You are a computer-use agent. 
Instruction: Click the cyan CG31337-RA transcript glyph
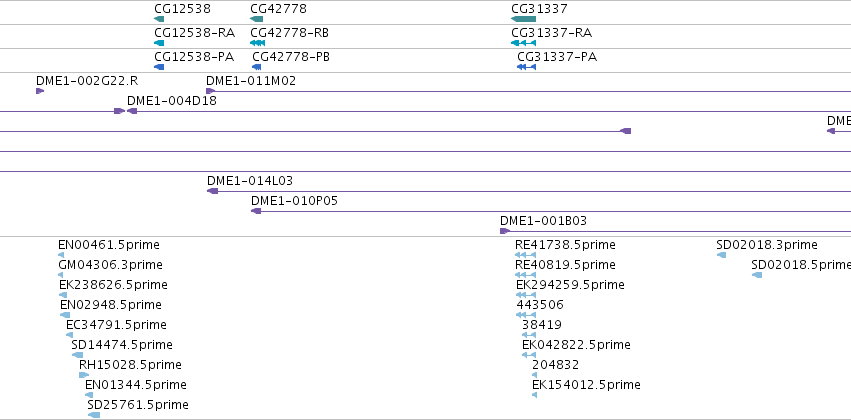[523, 43]
